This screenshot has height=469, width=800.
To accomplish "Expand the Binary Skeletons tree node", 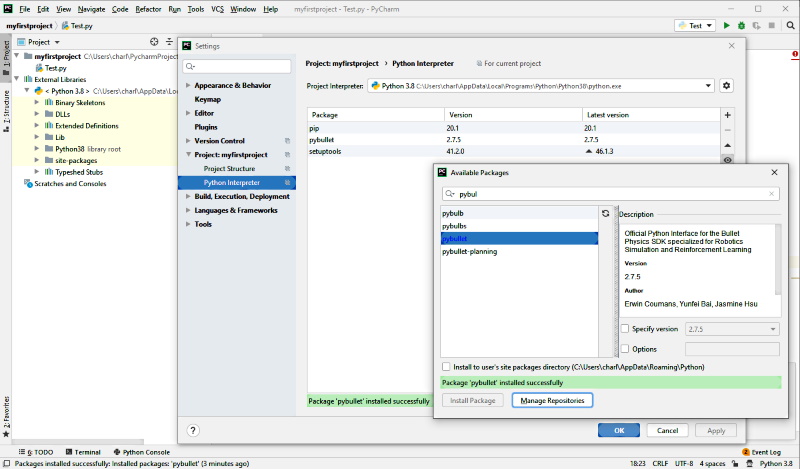I will click(x=37, y=102).
